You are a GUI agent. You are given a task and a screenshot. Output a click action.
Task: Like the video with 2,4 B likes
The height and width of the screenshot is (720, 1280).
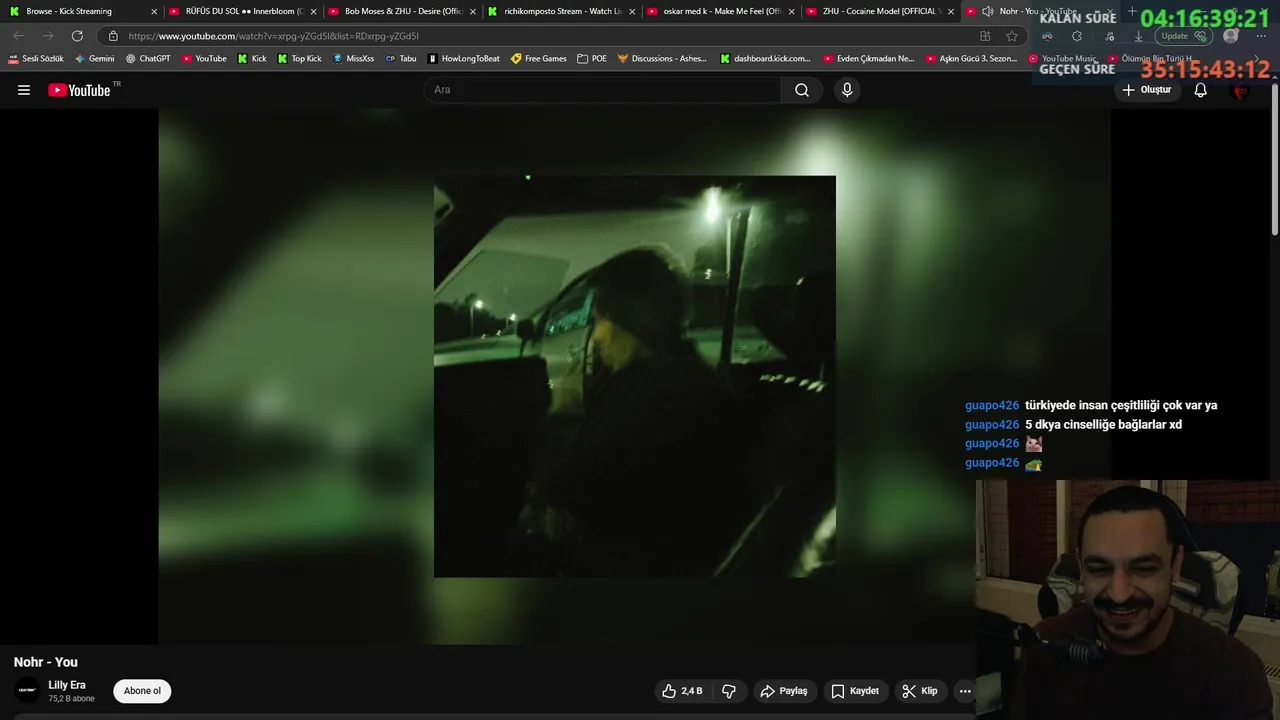point(682,691)
